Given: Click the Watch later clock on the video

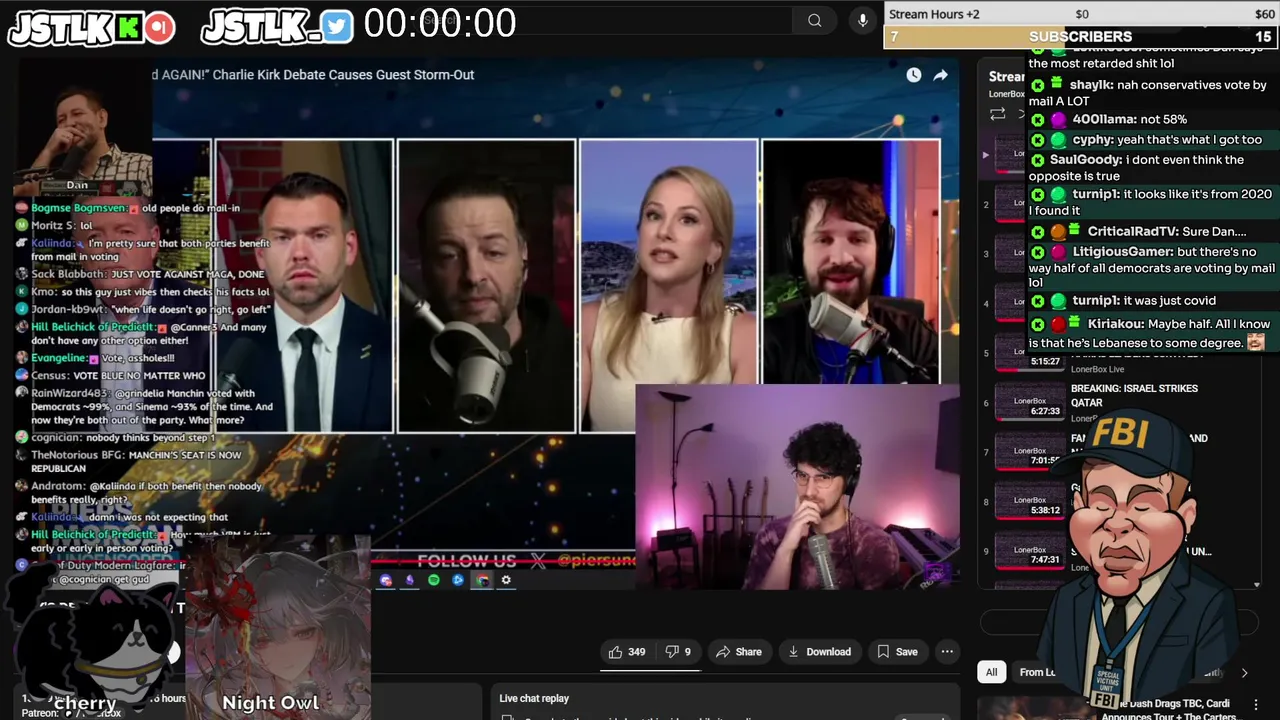Looking at the screenshot, I should [914, 75].
